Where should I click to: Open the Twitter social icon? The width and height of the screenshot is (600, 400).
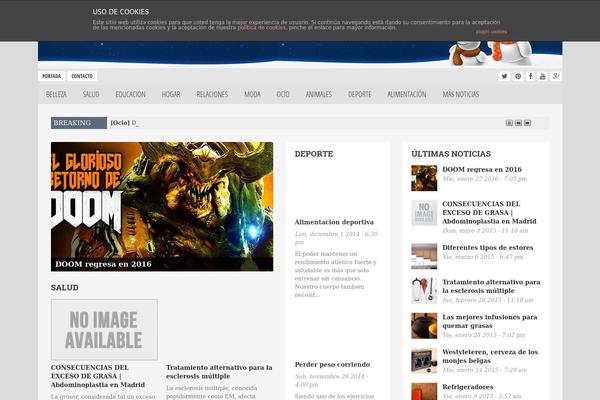(x=504, y=76)
